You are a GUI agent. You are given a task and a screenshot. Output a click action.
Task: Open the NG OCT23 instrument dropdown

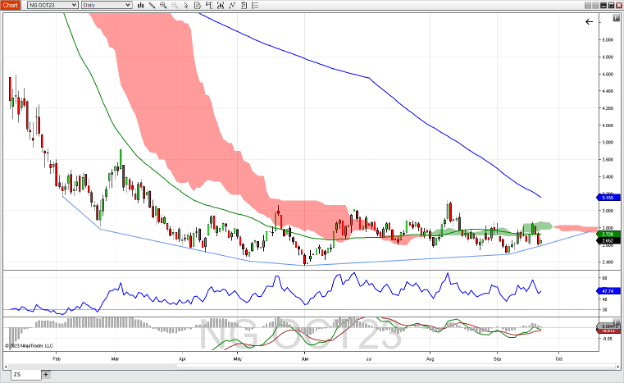(53, 5)
